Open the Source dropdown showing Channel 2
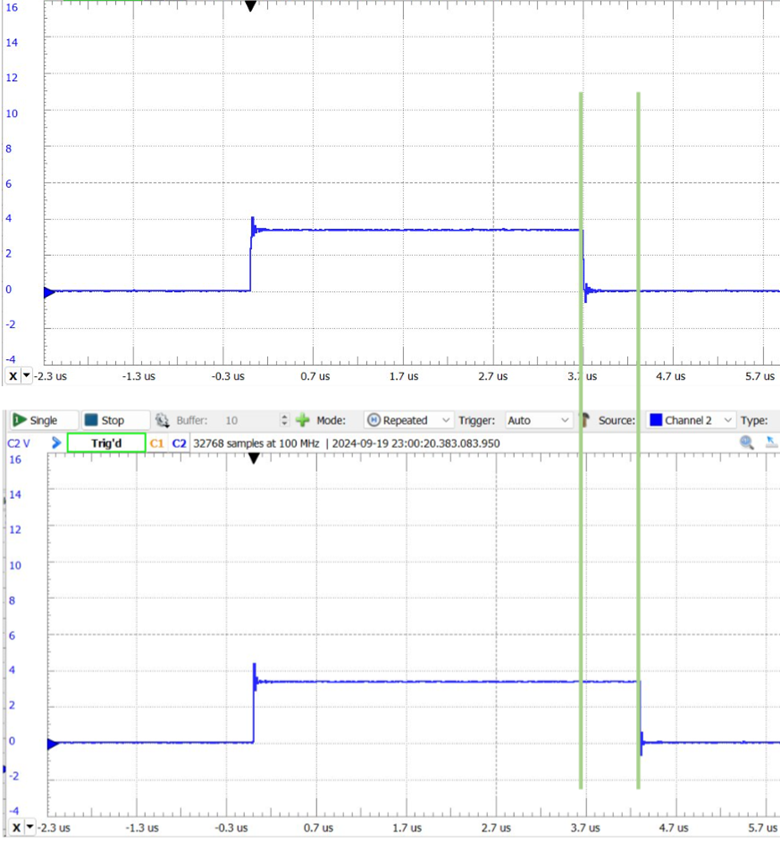 (x=691, y=421)
